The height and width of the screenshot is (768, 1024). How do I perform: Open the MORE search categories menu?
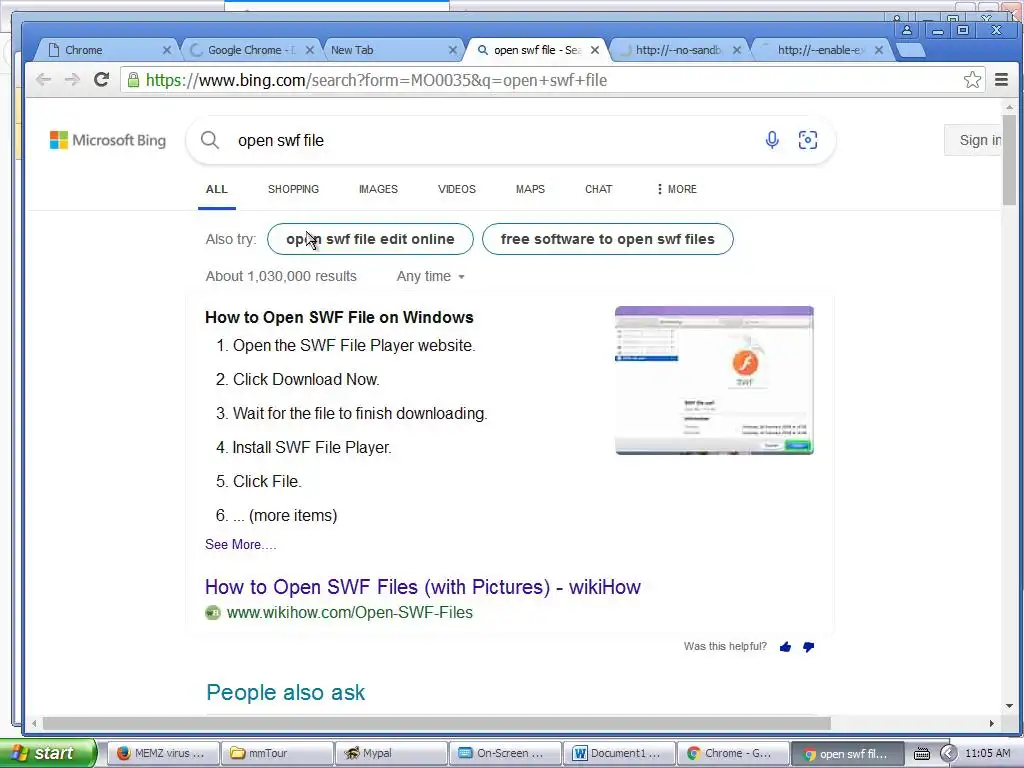[x=677, y=189]
